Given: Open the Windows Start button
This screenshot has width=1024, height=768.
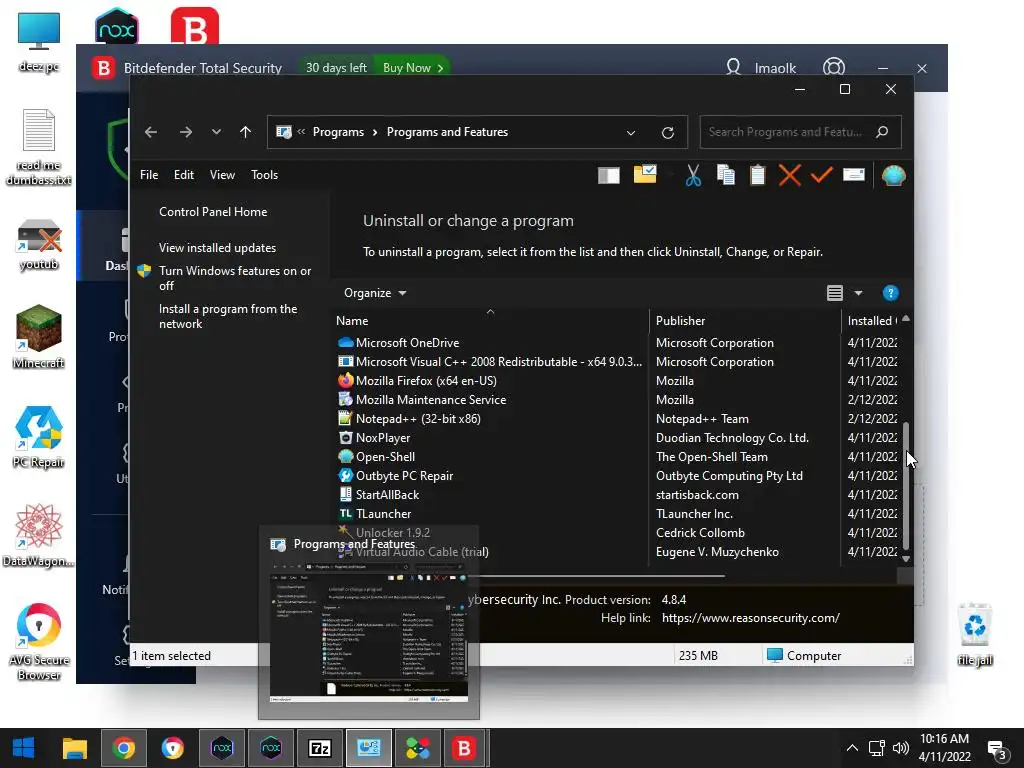Looking at the screenshot, I should click(24, 748).
